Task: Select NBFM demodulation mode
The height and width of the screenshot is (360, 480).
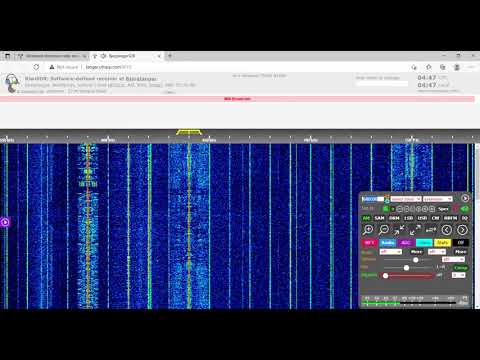Action: tap(450, 218)
